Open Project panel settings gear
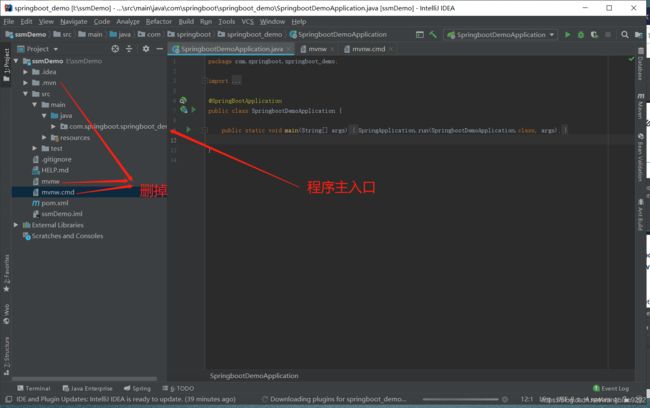Image resolution: width=650 pixels, height=408 pixels. 146,49
